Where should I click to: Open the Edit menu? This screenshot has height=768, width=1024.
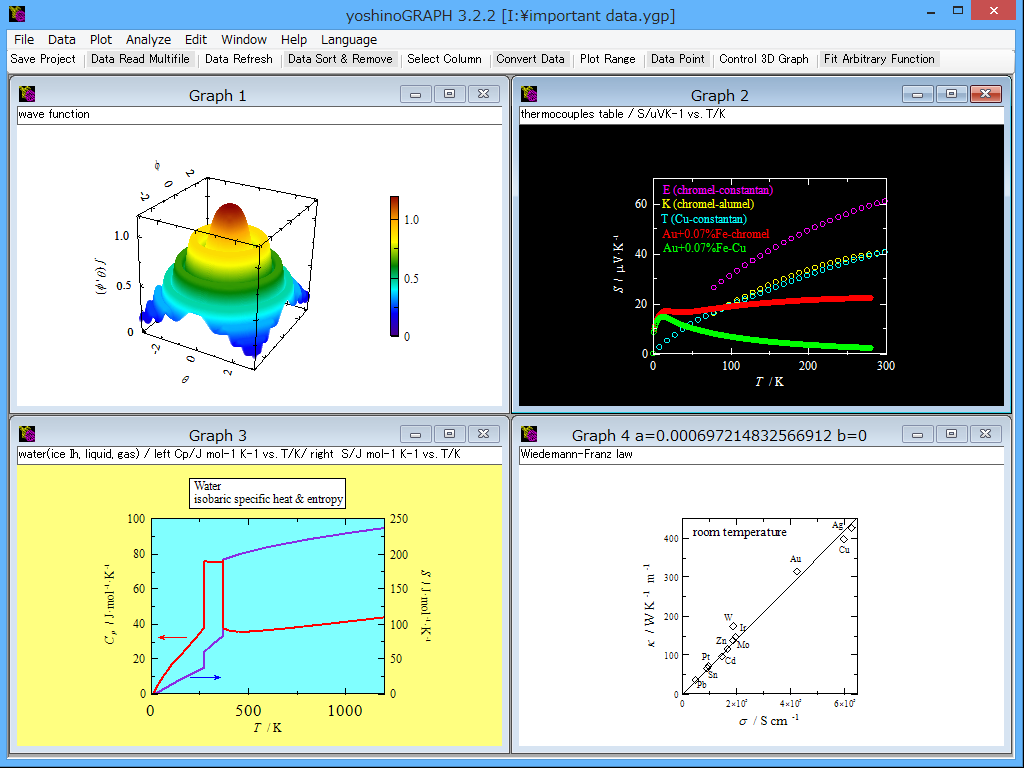point(195,40)
